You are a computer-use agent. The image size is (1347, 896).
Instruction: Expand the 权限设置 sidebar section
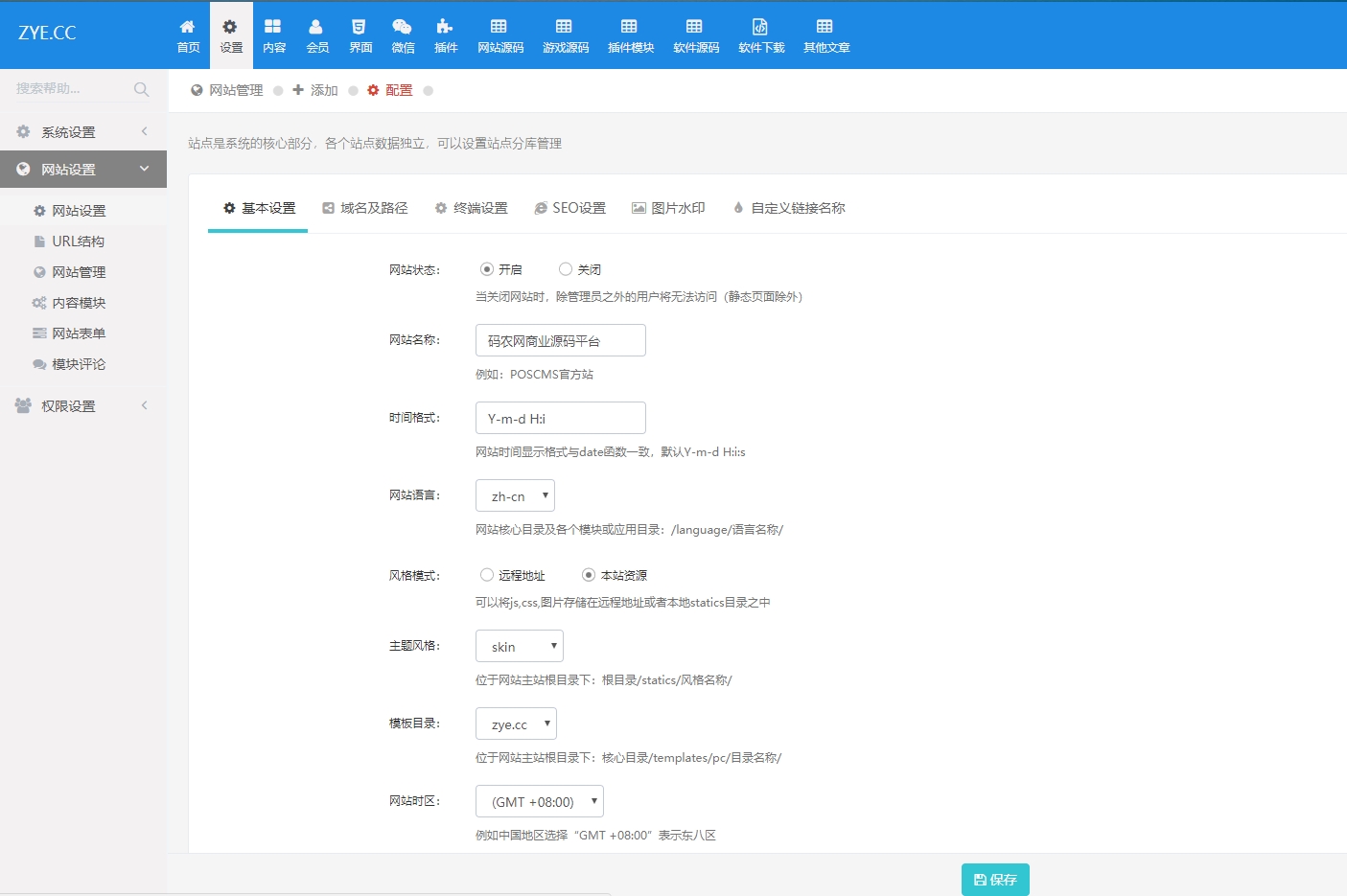(x=82, y=406)
